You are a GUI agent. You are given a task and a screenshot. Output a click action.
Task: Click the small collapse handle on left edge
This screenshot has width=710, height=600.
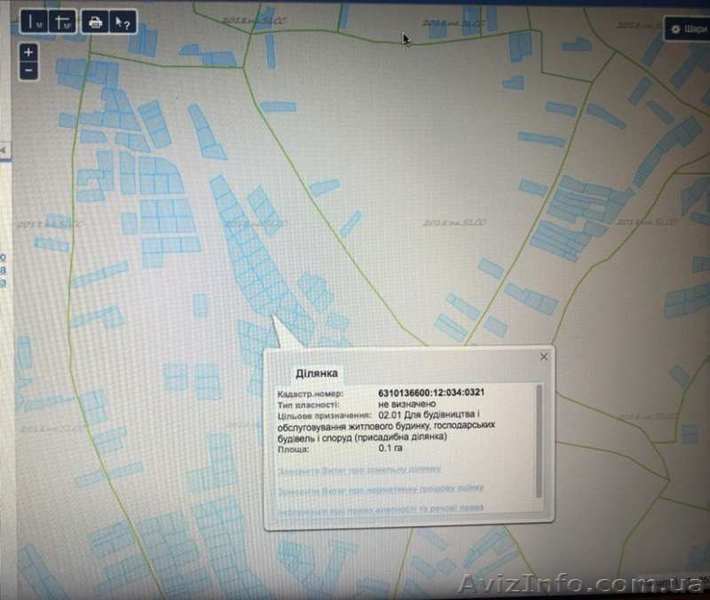tap(3, 151)
